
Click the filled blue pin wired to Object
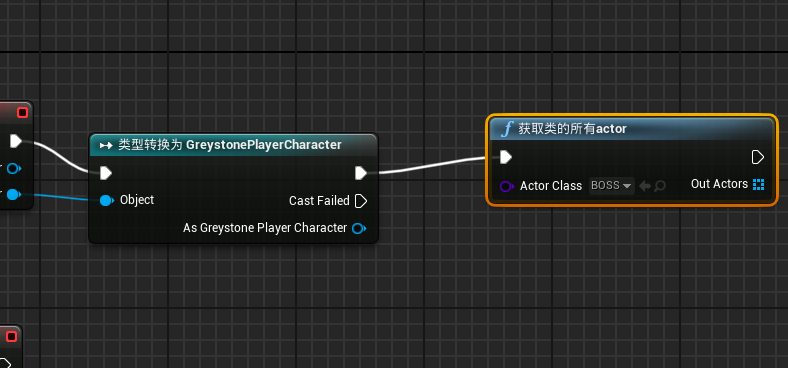[x=14, y=195]
